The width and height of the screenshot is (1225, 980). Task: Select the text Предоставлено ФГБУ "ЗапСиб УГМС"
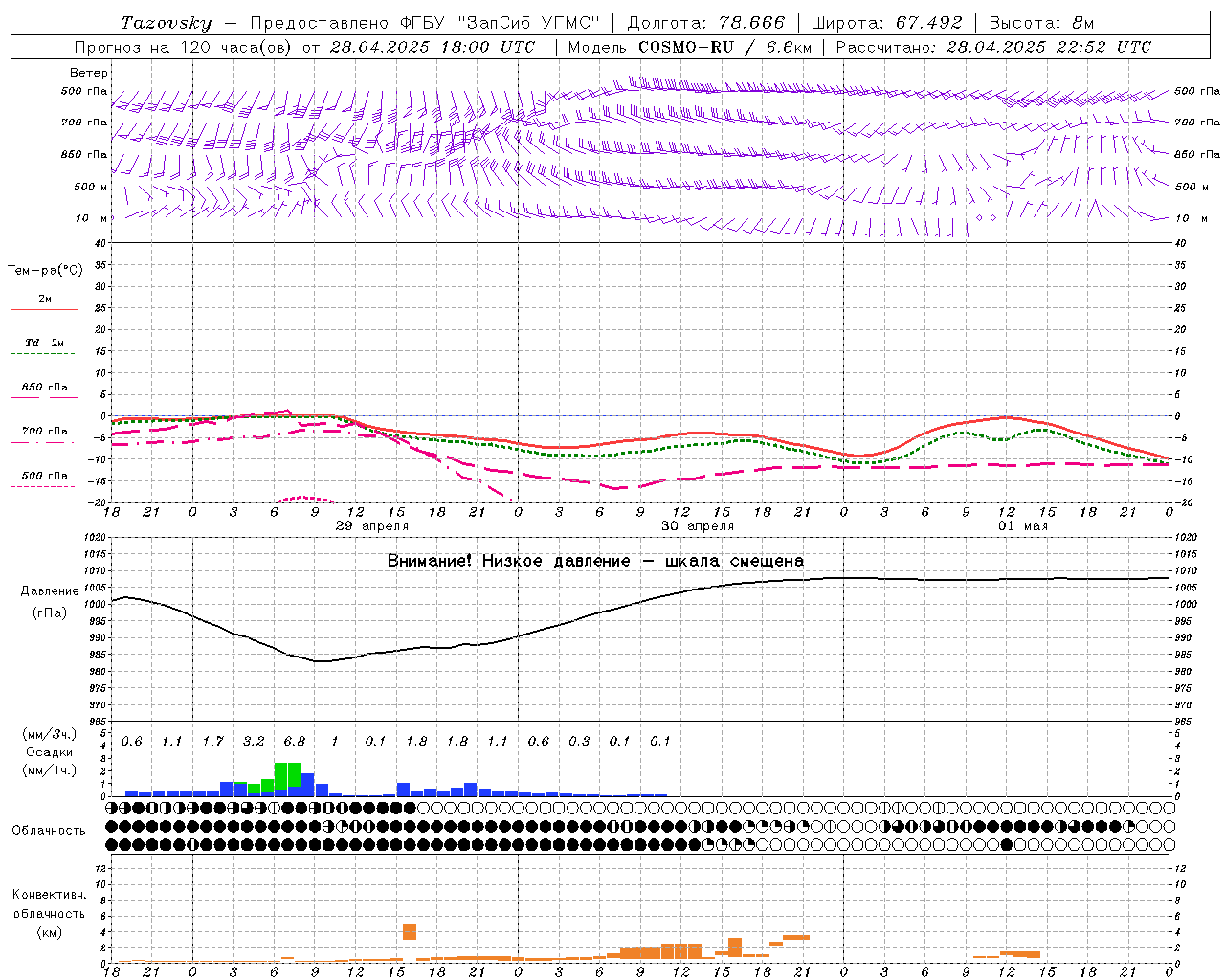pos(425,23)
